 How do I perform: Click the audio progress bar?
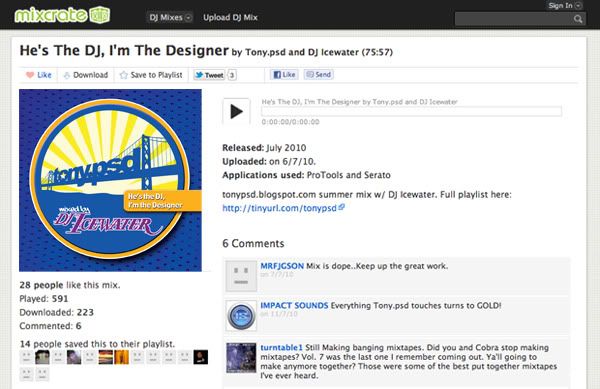click(411, 111)
